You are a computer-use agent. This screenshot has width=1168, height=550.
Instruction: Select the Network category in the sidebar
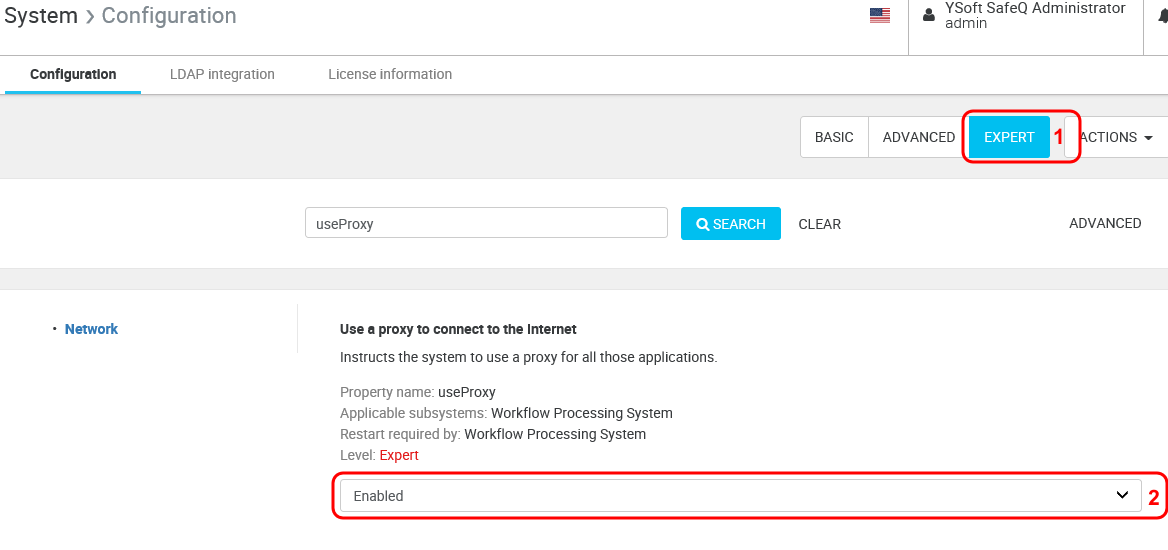pos(91,329)
